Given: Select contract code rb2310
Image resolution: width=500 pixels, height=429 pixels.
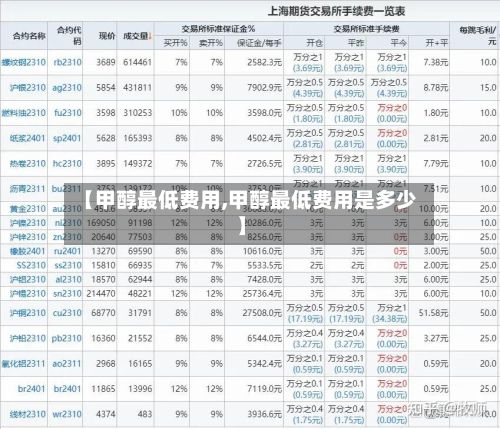Looking at the screenshot, I should (67, 62).
